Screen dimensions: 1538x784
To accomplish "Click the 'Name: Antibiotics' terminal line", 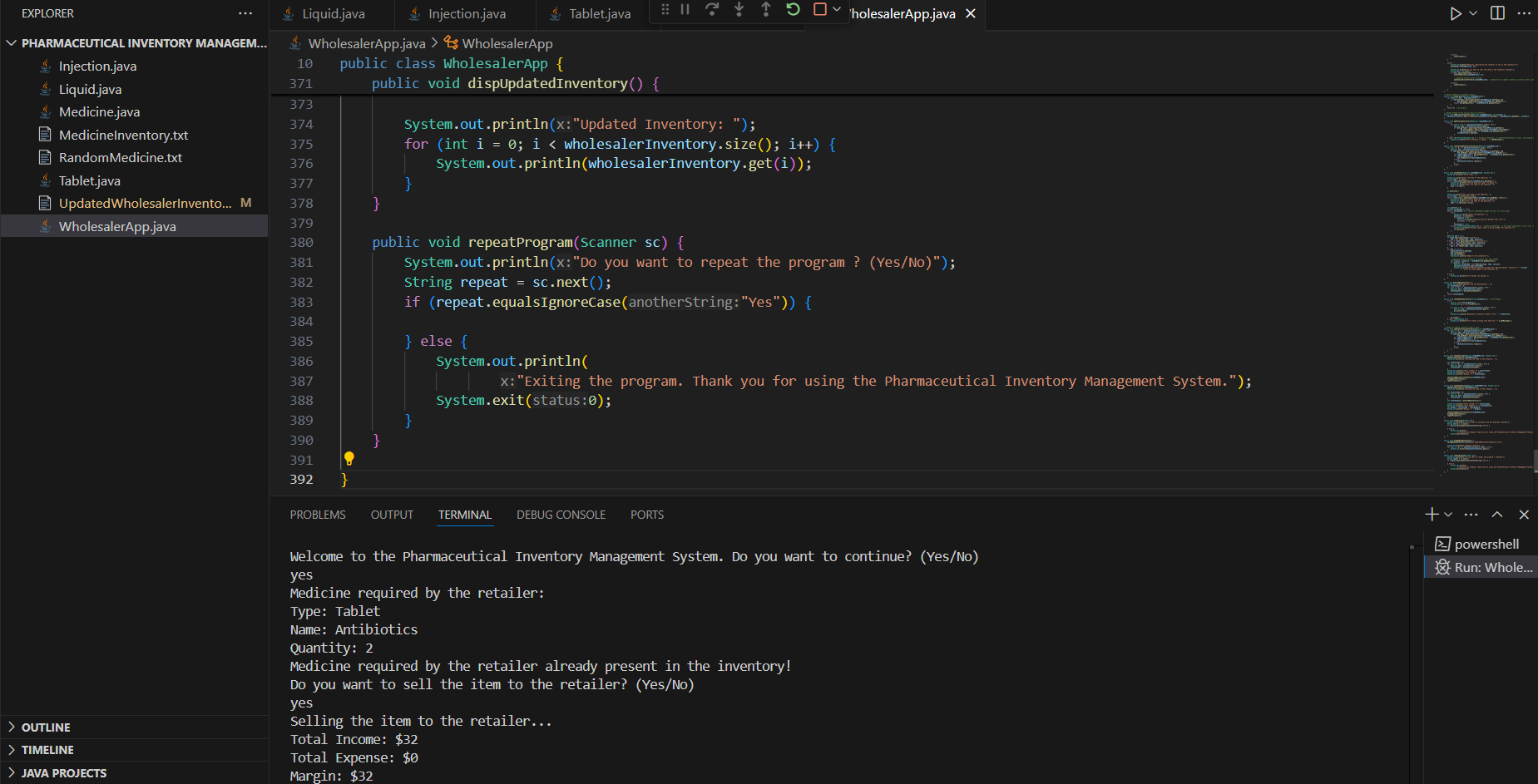I will point(354,629).
